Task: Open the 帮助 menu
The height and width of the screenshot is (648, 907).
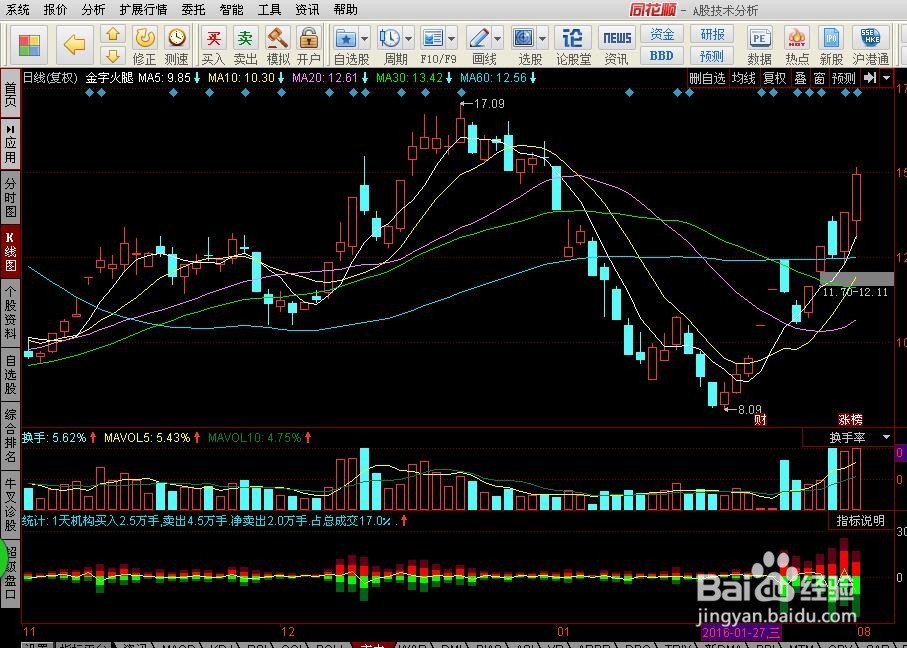Action: [345, 9]
